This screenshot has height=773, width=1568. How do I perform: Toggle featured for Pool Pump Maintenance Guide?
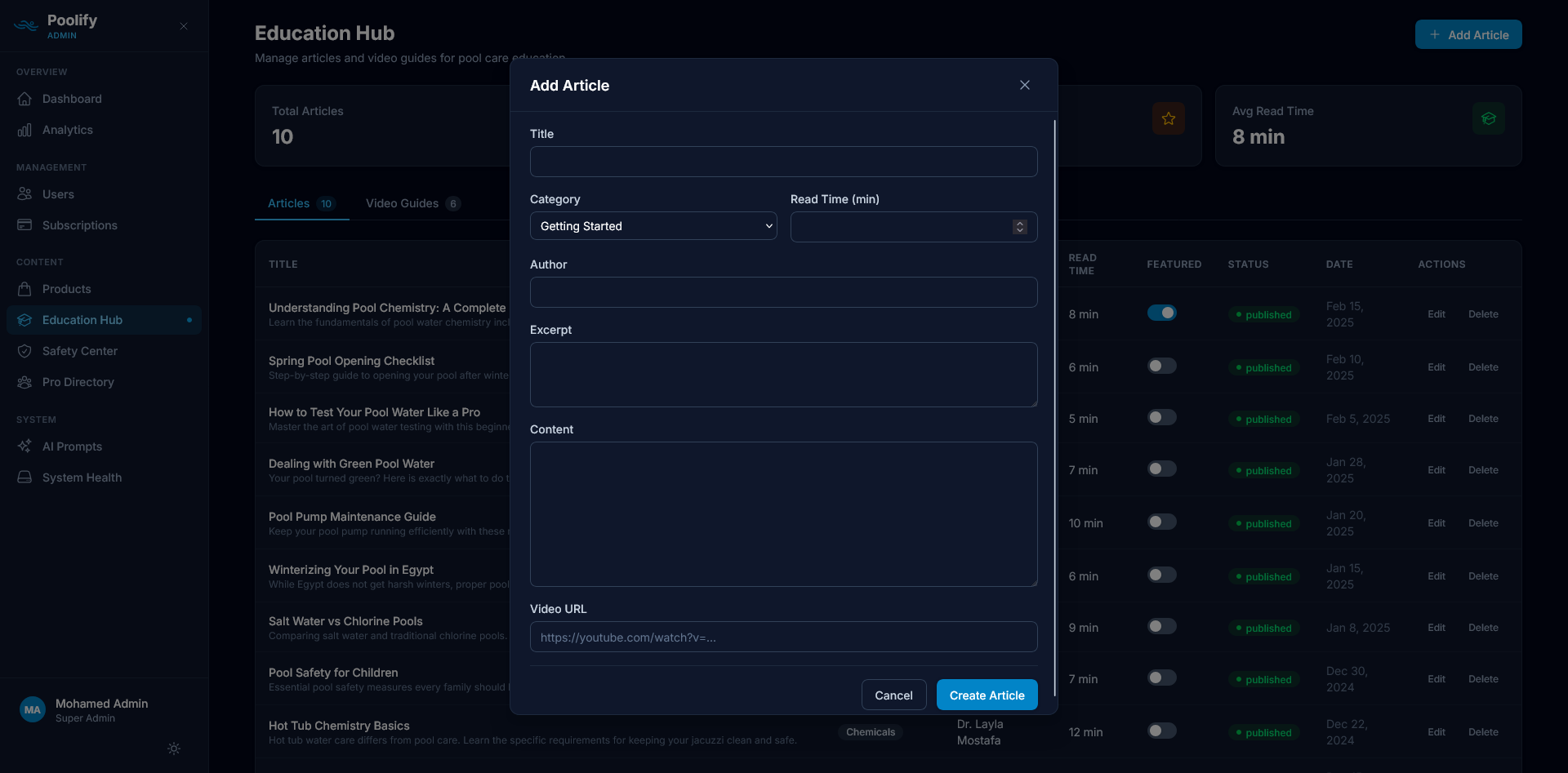pyautogui.click(x=1162, y=522)
